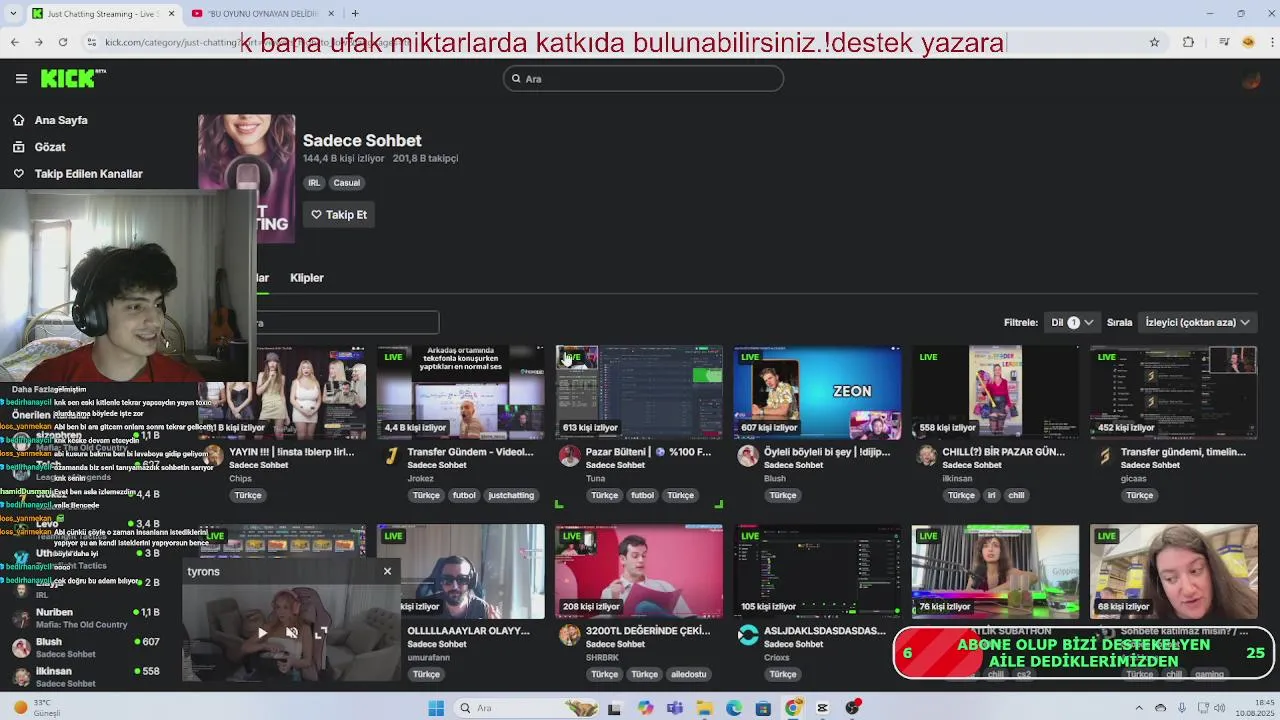The height and width of the screenshot is (720, 1280).
Task: Click the Tuna channel avatar
Action: 569,456
